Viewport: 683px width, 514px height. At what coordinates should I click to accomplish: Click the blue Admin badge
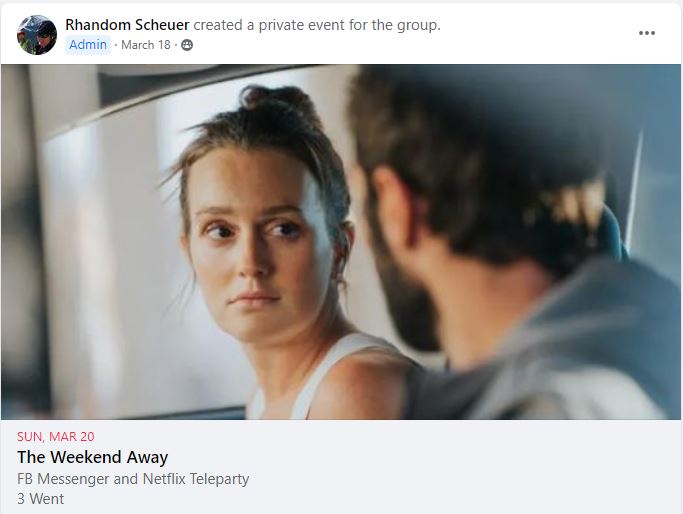[88, 44]
